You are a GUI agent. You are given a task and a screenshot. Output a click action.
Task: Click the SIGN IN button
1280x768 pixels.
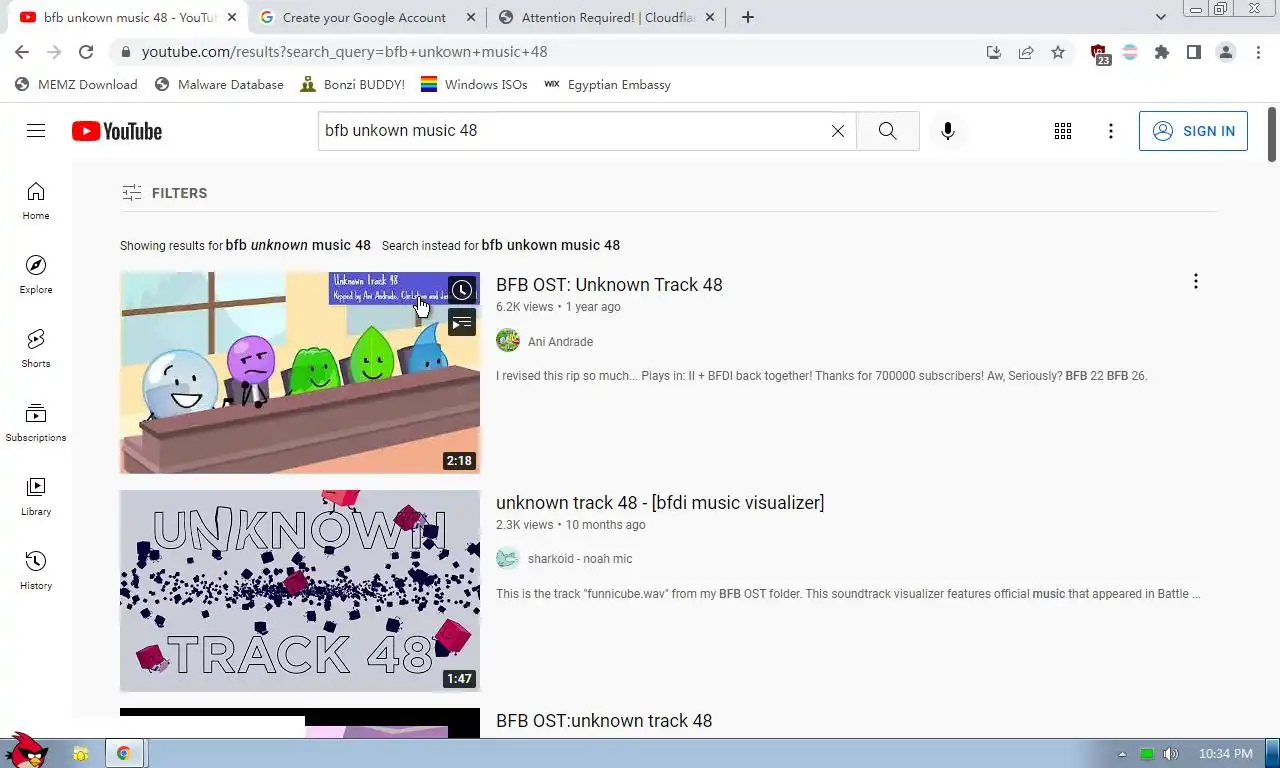1193,131
